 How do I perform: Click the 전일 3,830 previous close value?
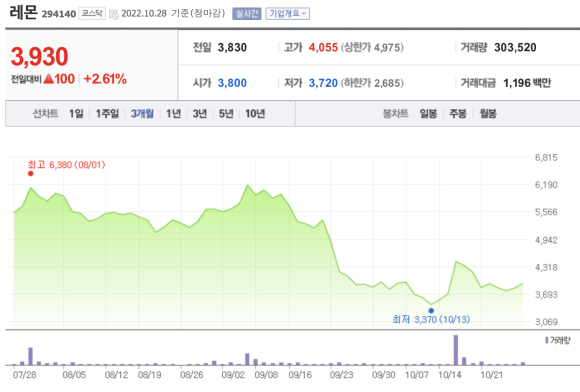coord(232,47)
